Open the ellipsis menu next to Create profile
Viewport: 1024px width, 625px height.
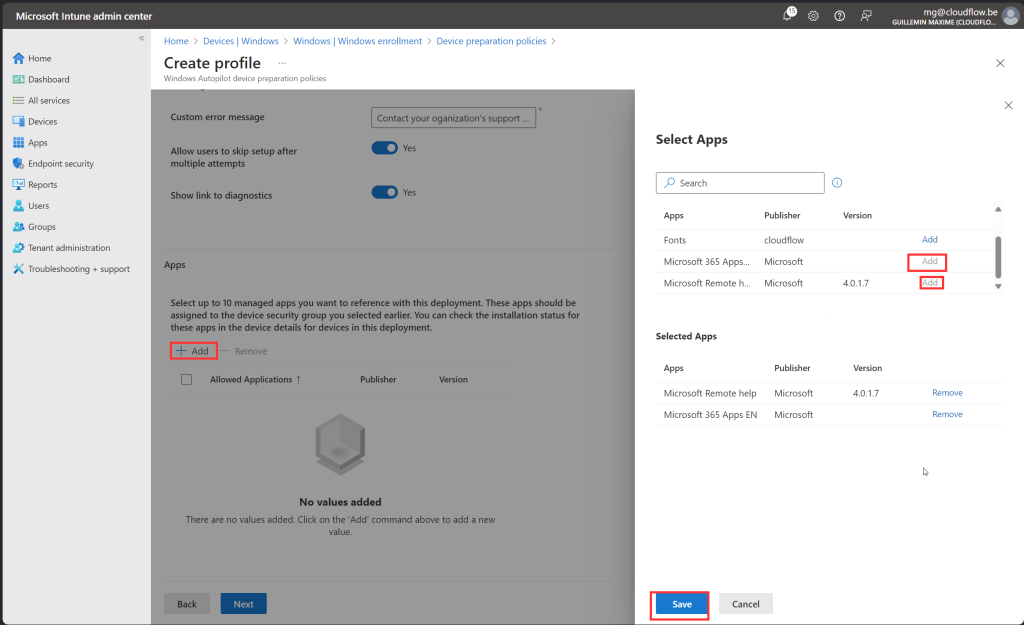tap(282, 63)
